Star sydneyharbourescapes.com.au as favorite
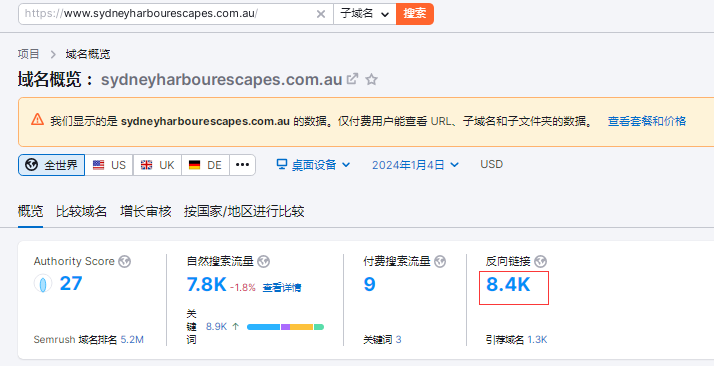 coord(372,79)
